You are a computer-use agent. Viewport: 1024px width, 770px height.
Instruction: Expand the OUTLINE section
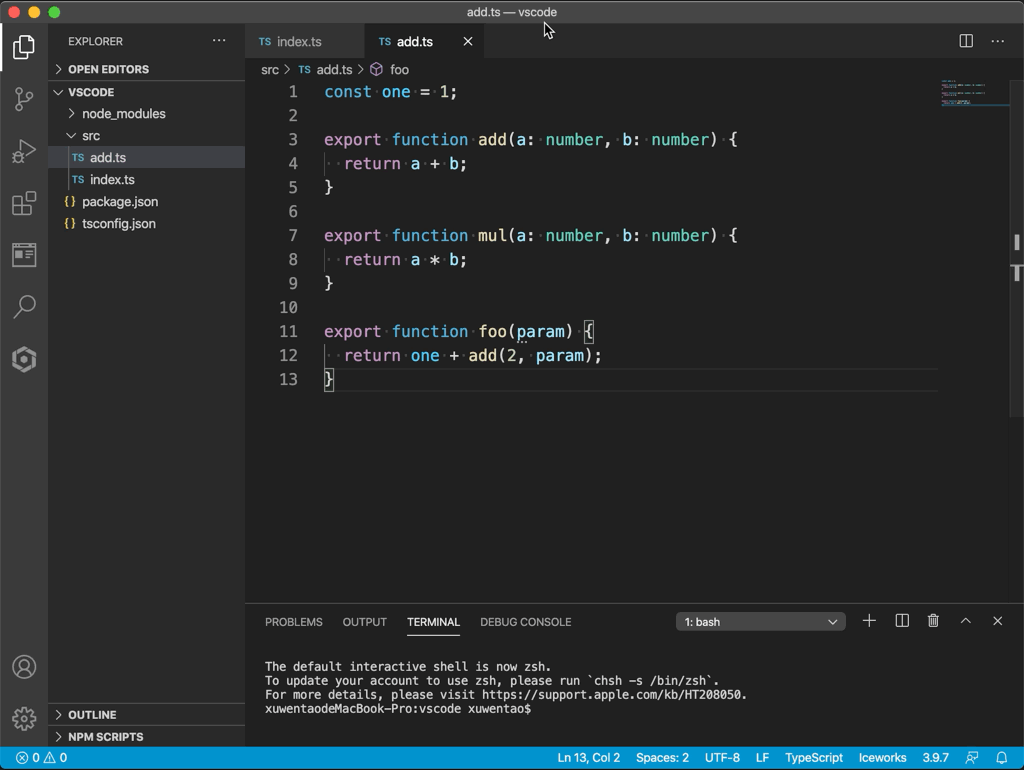(x=92, y=715)
